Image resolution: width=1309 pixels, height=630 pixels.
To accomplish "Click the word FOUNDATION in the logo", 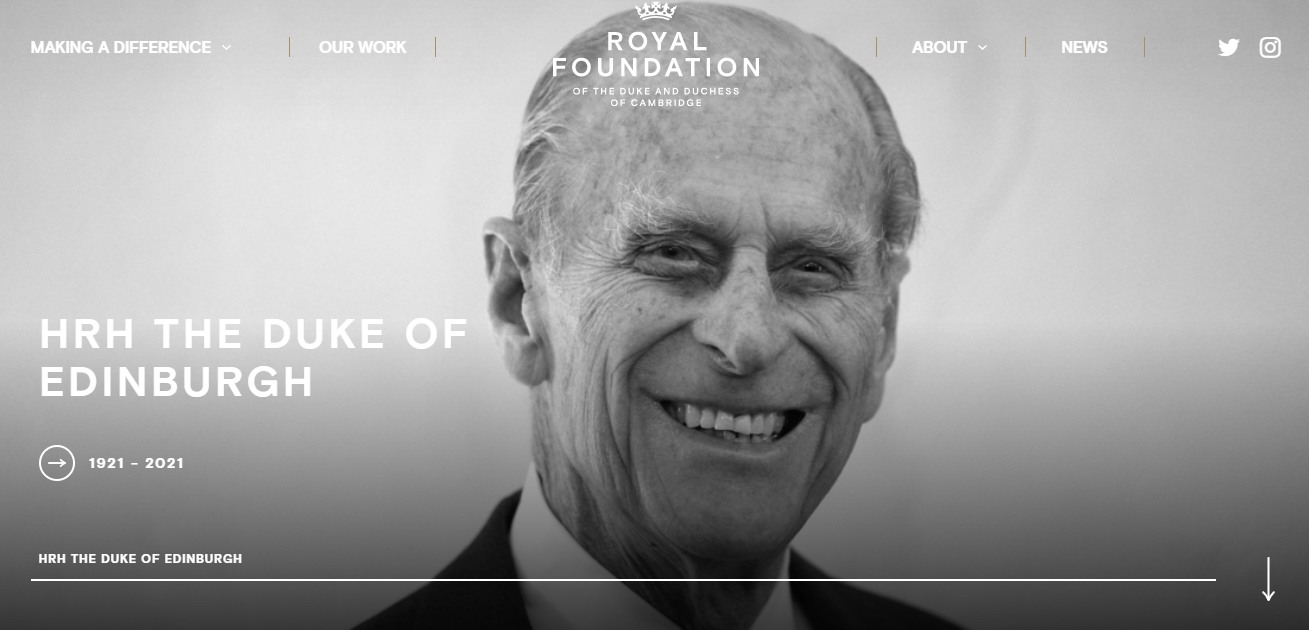I will coord(656,68).
